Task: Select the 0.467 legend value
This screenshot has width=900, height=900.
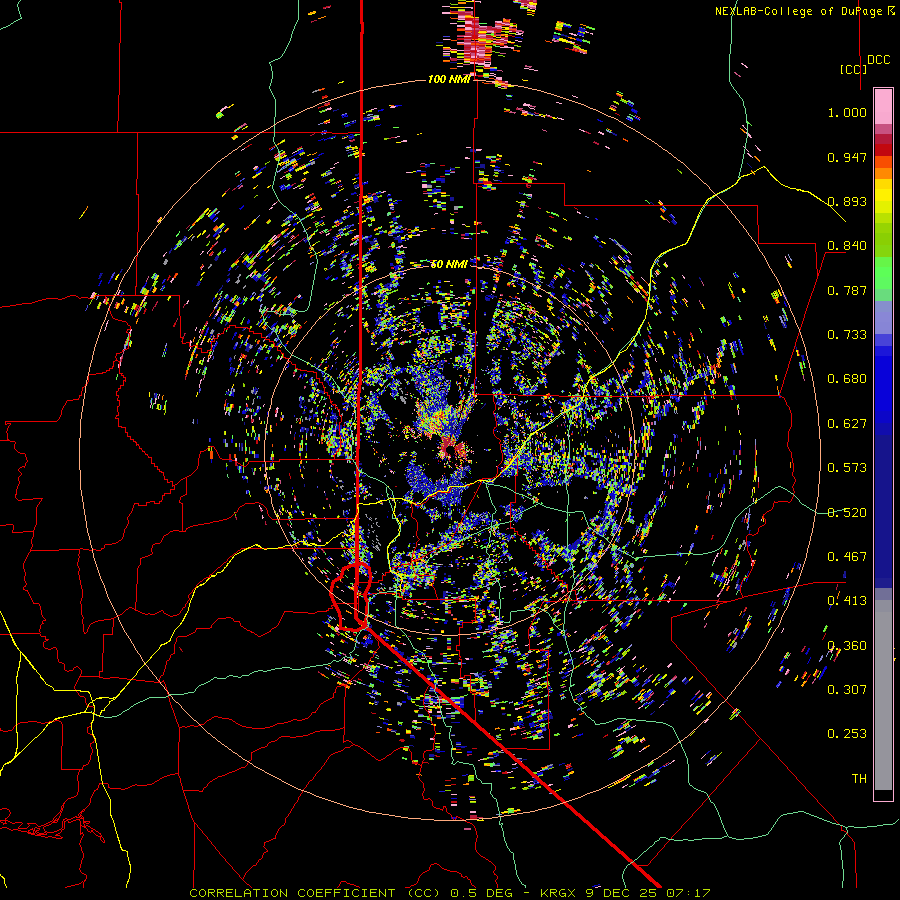Action: [x=847, y=557]
